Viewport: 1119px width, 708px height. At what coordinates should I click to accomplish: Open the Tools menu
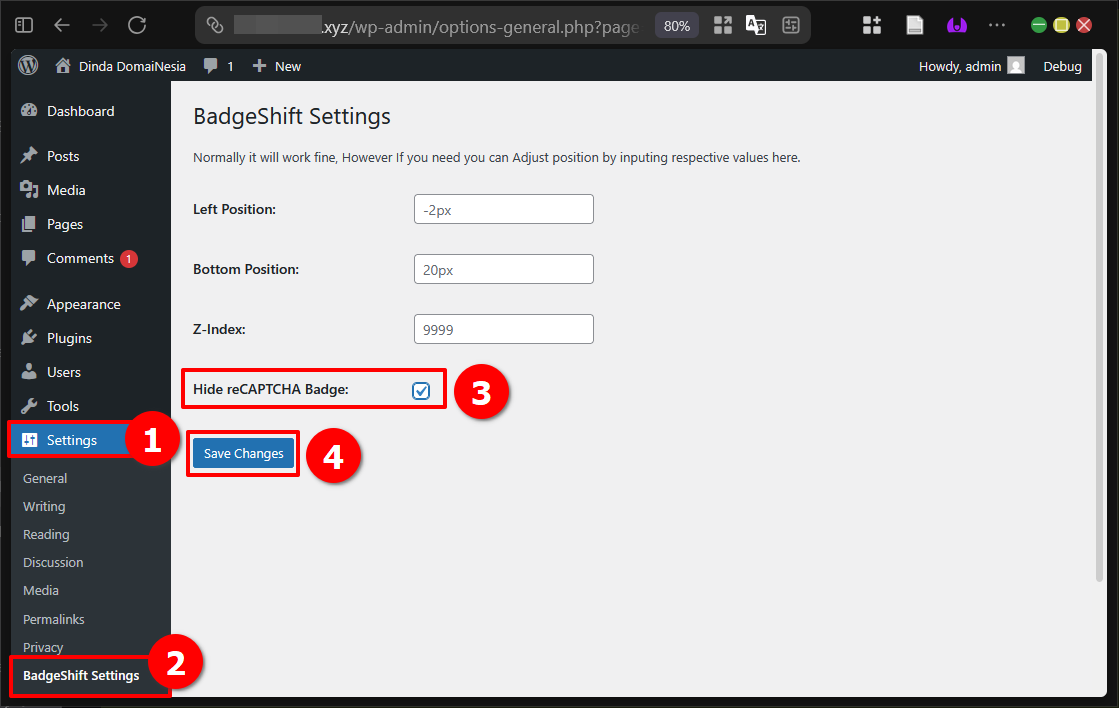click(63, 407)
